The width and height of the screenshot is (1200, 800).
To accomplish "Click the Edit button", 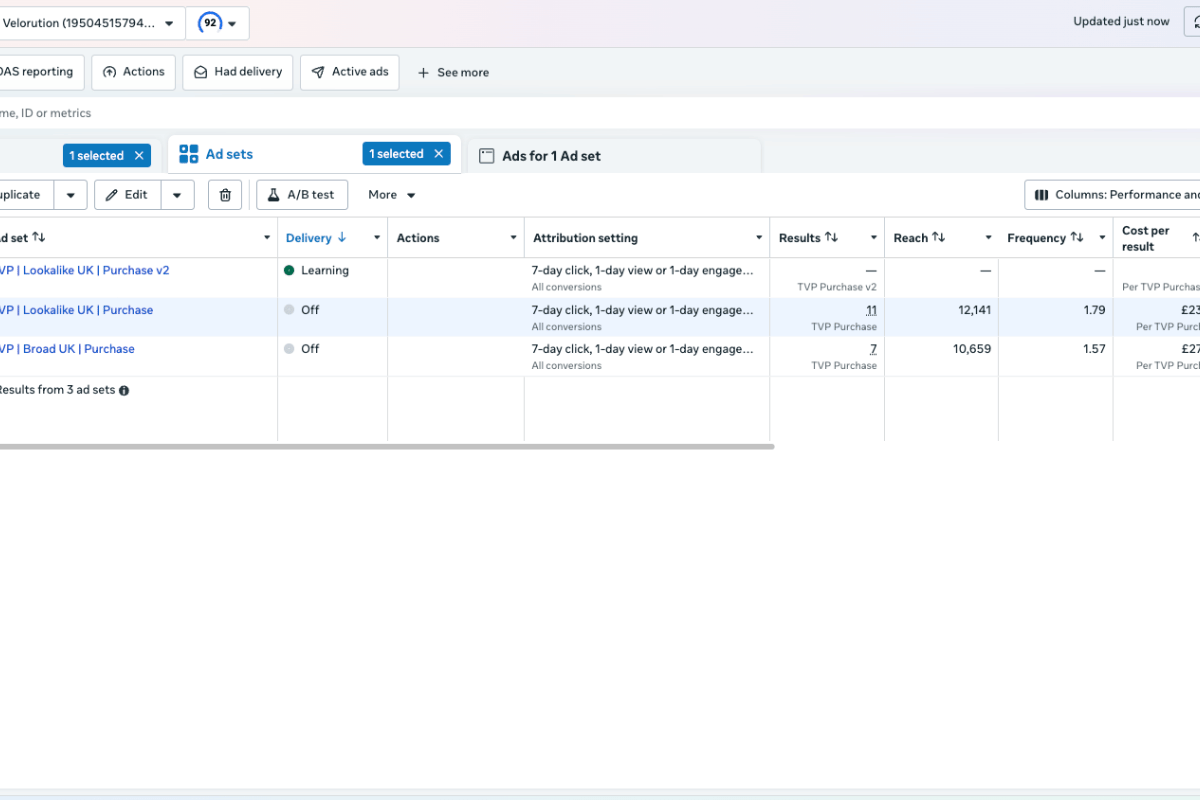I will pos(127,195).
